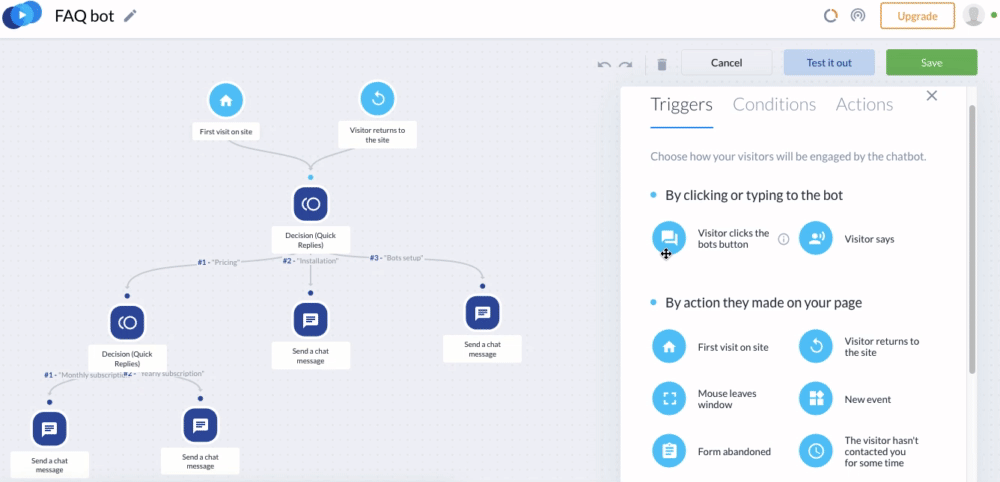Save the chatbot flow
The width and height of the screenshot is (1000, 482).
931,62
